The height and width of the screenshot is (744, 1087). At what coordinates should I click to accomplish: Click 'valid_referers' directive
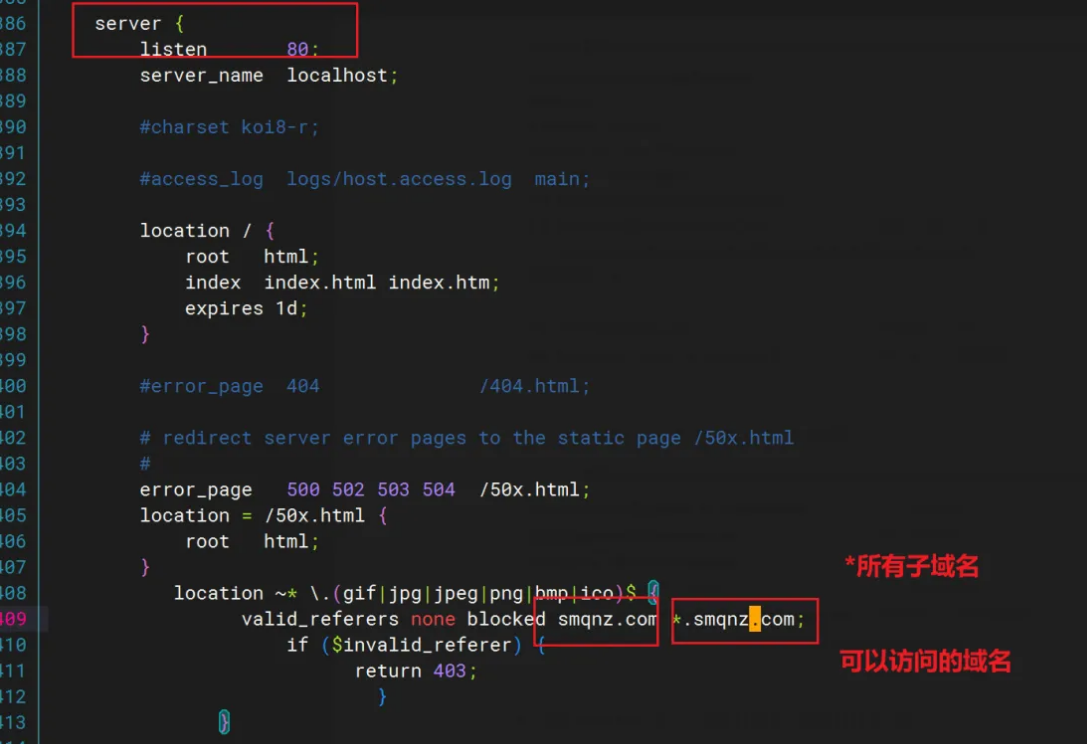tap(320, 619)
